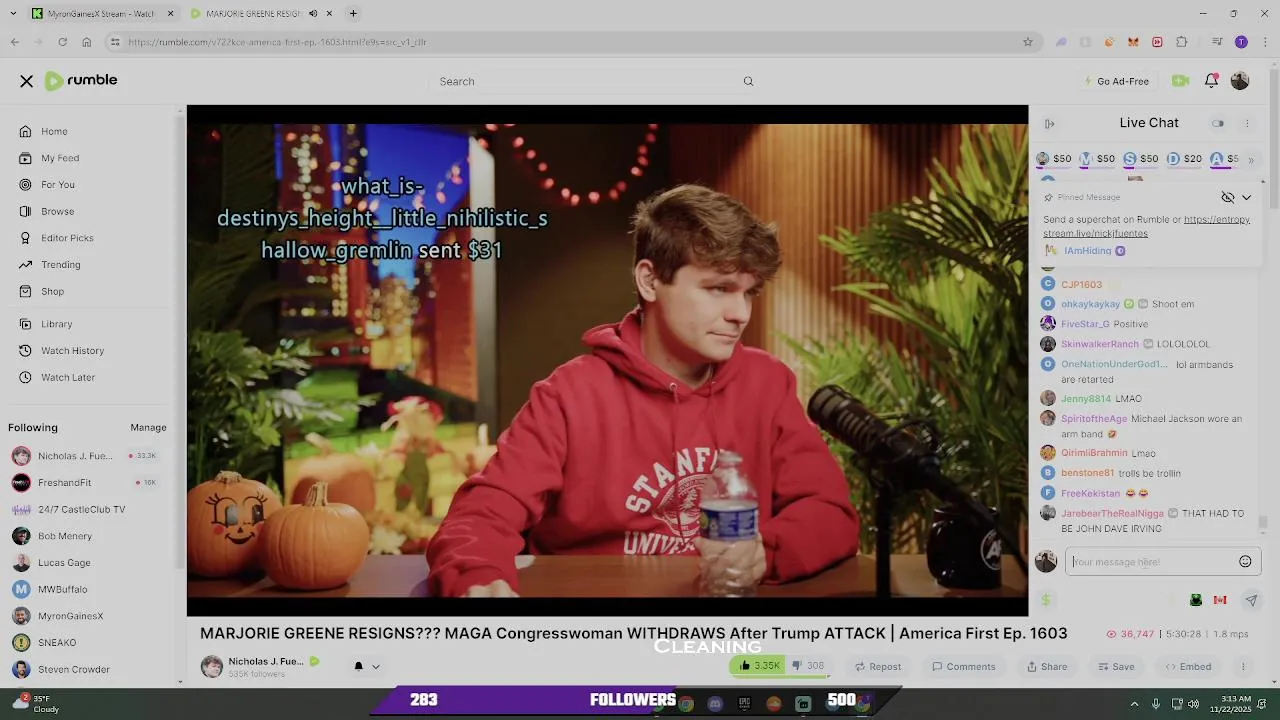Open browser extensions puzzle icon
The width and height of the screenshot is (1280, 720).
1182,42
